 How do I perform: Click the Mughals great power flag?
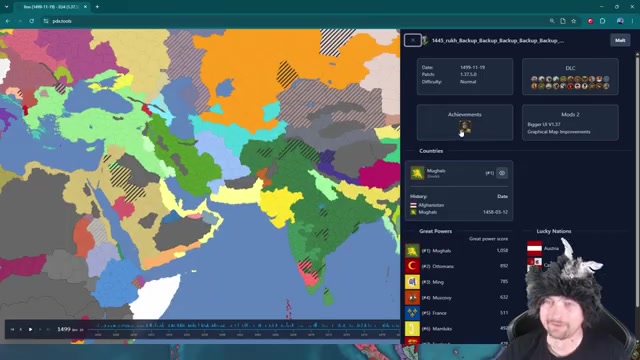point(412,251)
